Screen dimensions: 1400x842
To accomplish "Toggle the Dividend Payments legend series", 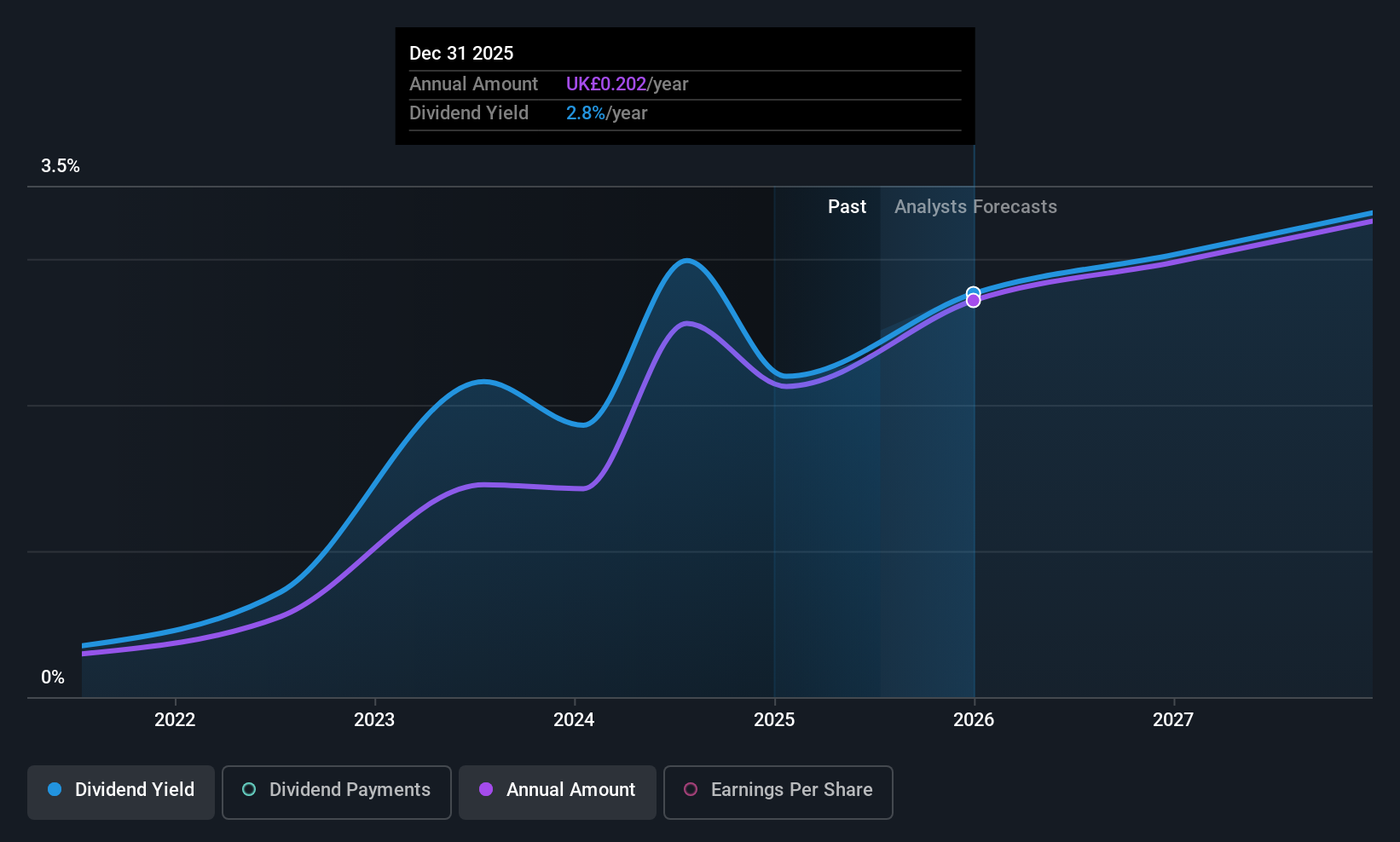I will point(336,792).
